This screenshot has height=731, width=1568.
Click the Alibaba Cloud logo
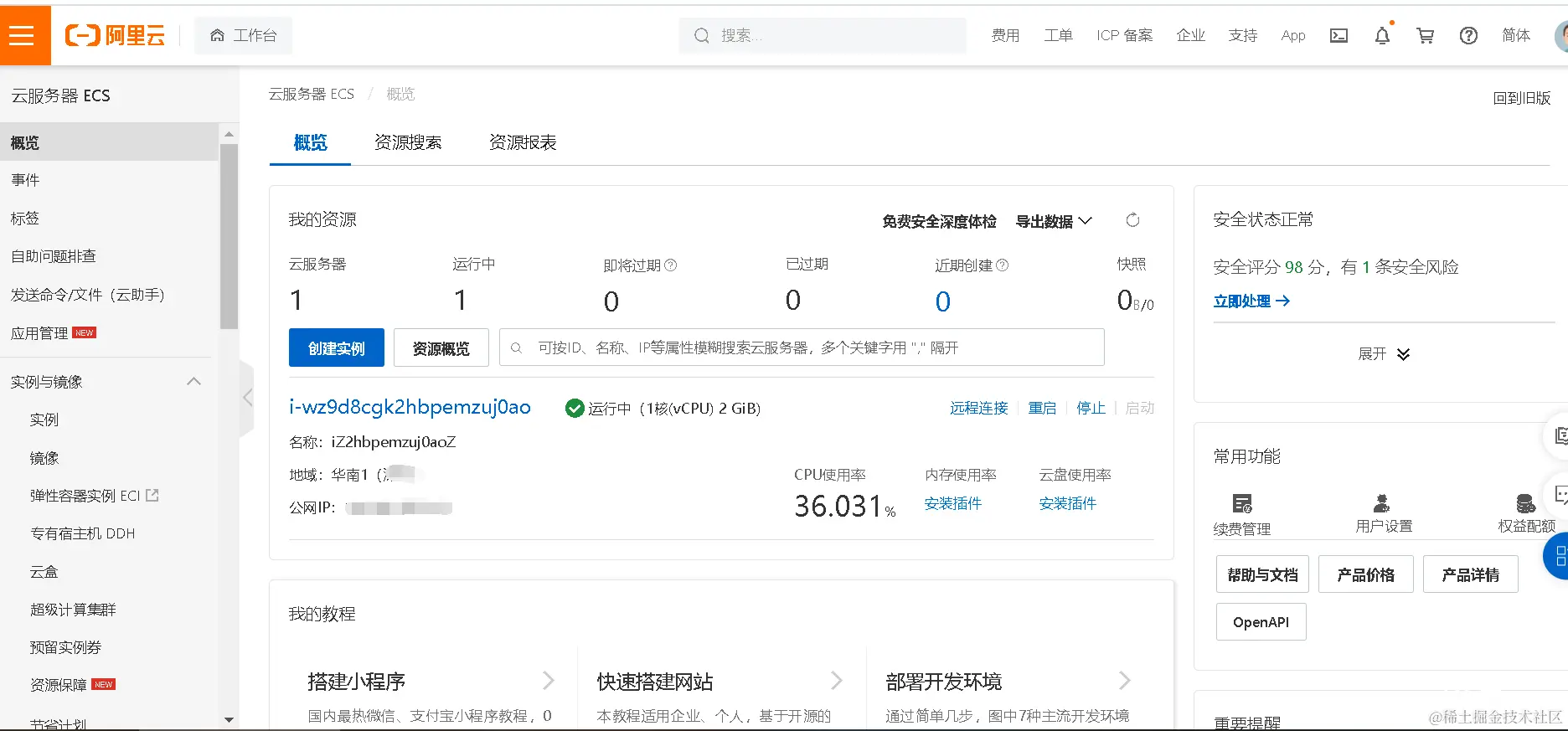point(115,35)
